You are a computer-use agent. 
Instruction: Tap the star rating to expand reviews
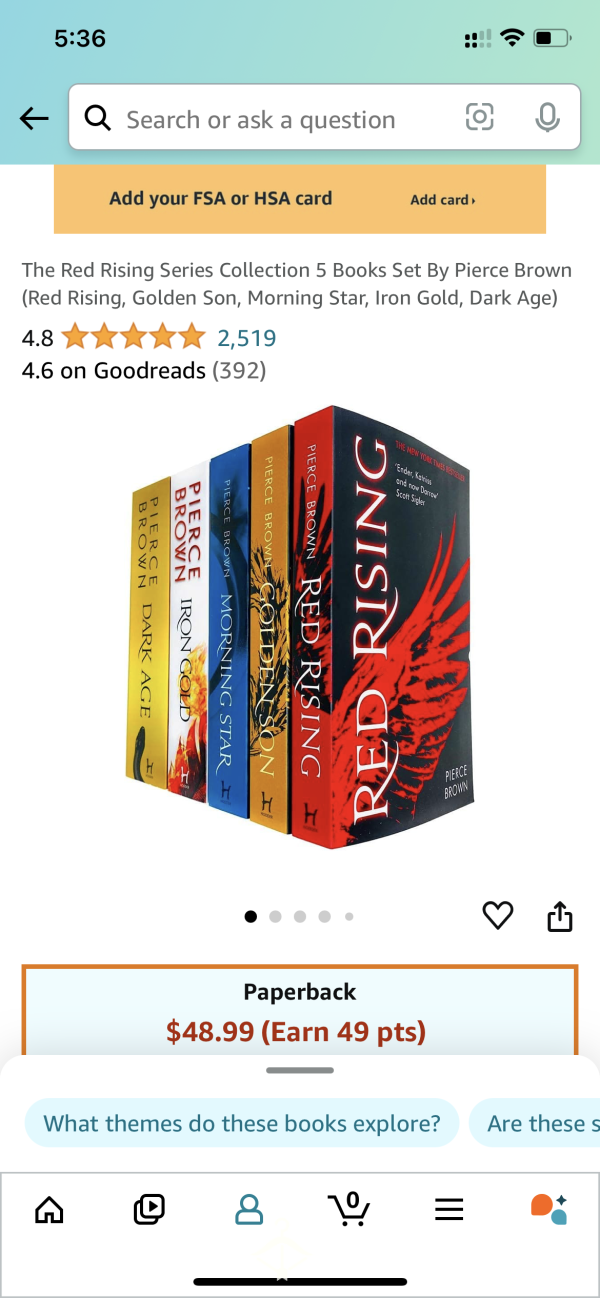point(133,338)
